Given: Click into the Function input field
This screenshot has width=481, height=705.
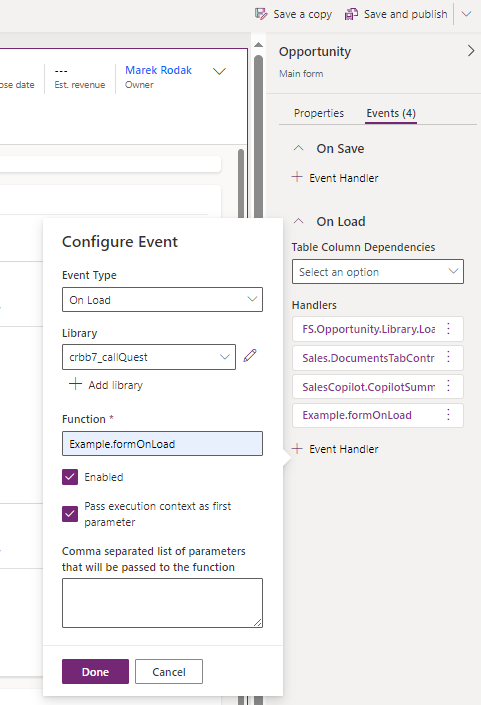Looking at the screenshot, I should (162, 444).
